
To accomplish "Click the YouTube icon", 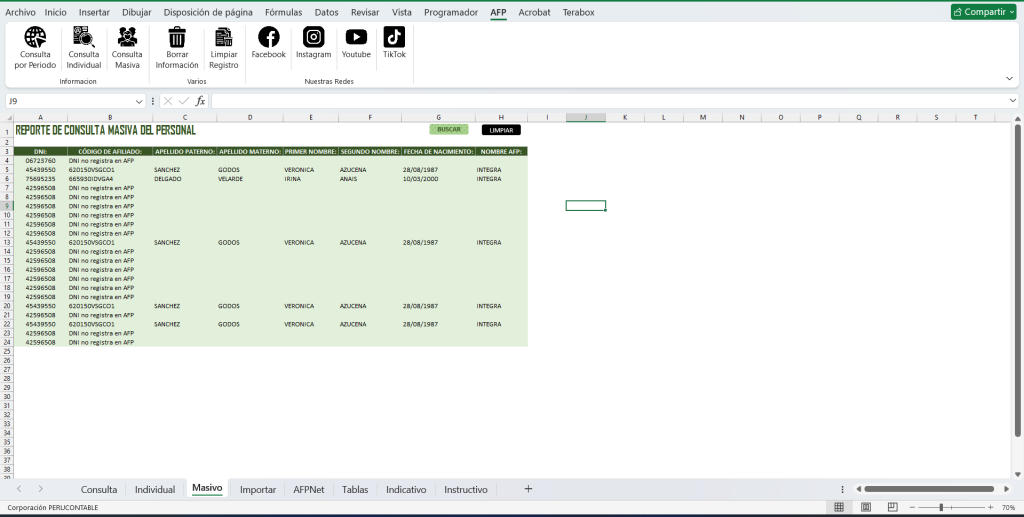I will click(355, 38).
